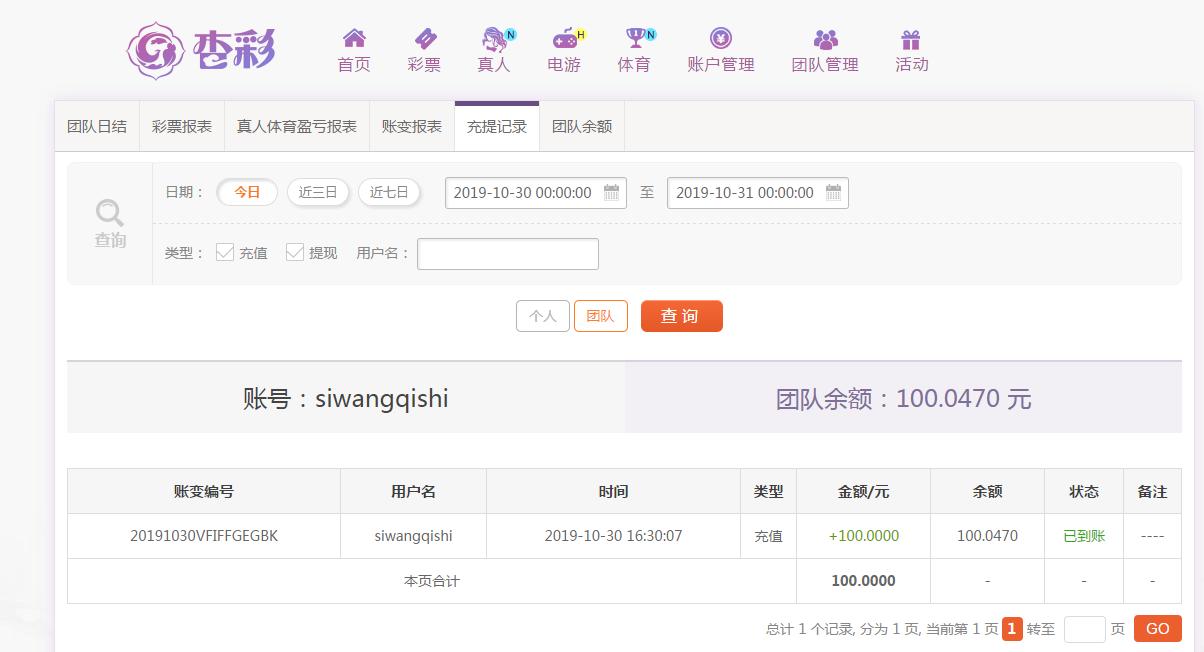Switch to 个人 personal view
Screen dimensions: 1204x652
coord(543,316)
